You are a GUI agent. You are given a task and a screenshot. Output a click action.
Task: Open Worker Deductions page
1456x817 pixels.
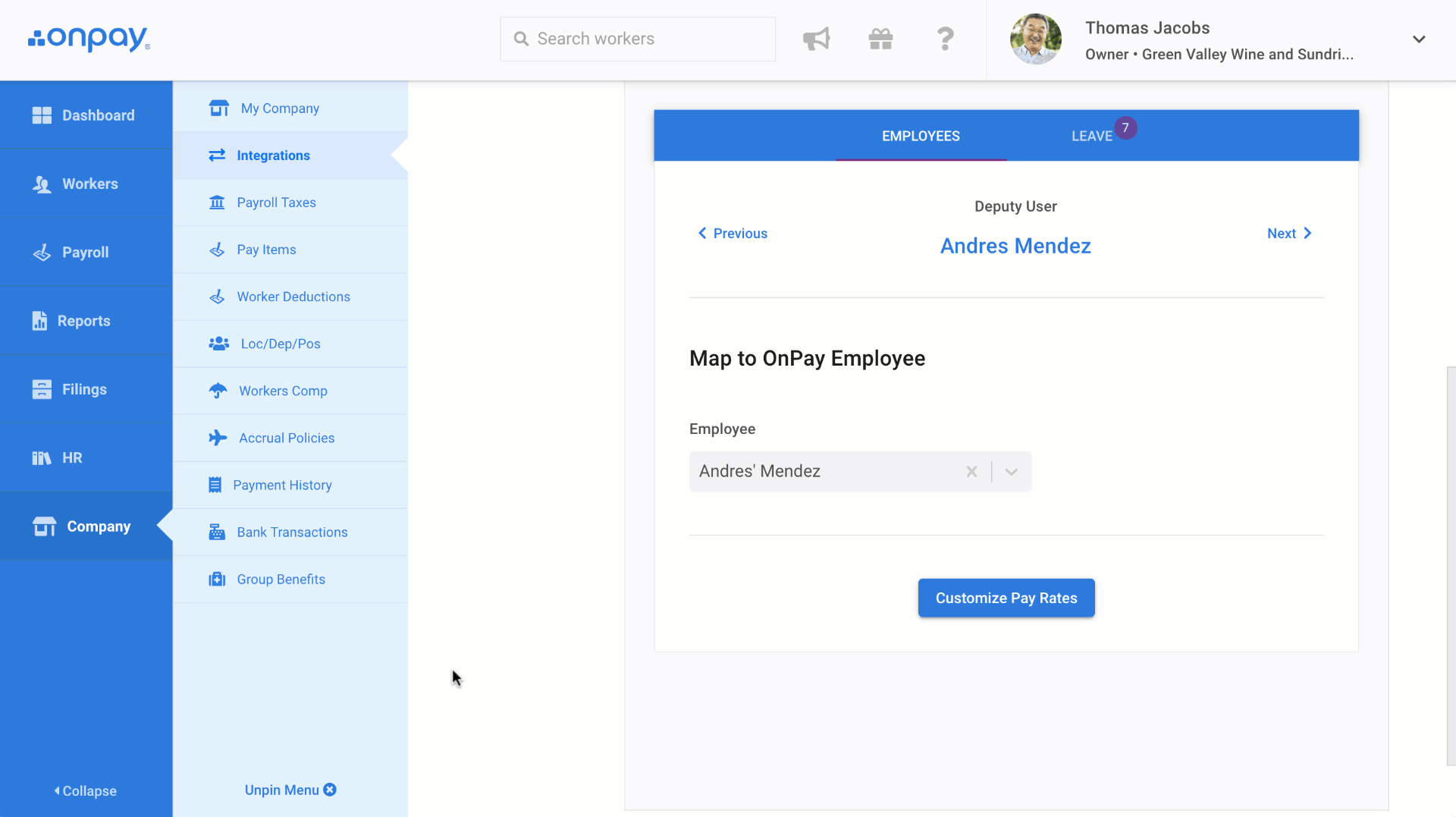tap(290, 297)
